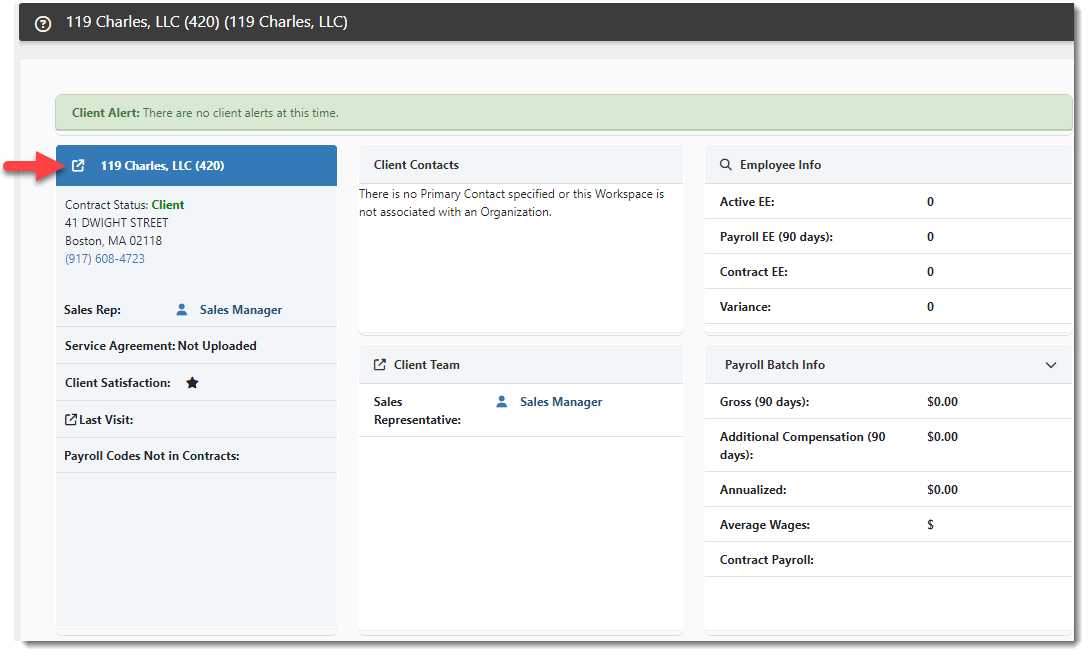This screenshot has width=1089, height=656.
Task: Click the Client Contacts heading
Action: tap(416, 165)
